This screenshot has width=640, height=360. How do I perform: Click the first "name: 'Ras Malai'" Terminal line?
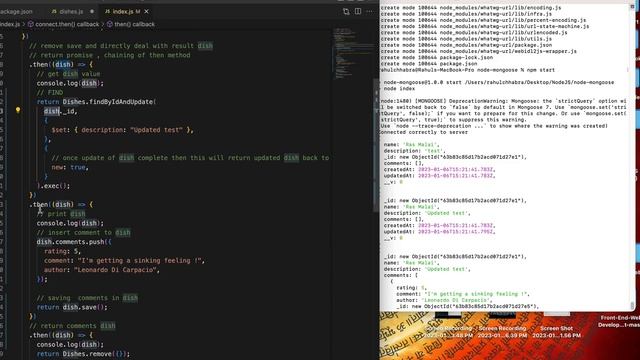[411, 144]
